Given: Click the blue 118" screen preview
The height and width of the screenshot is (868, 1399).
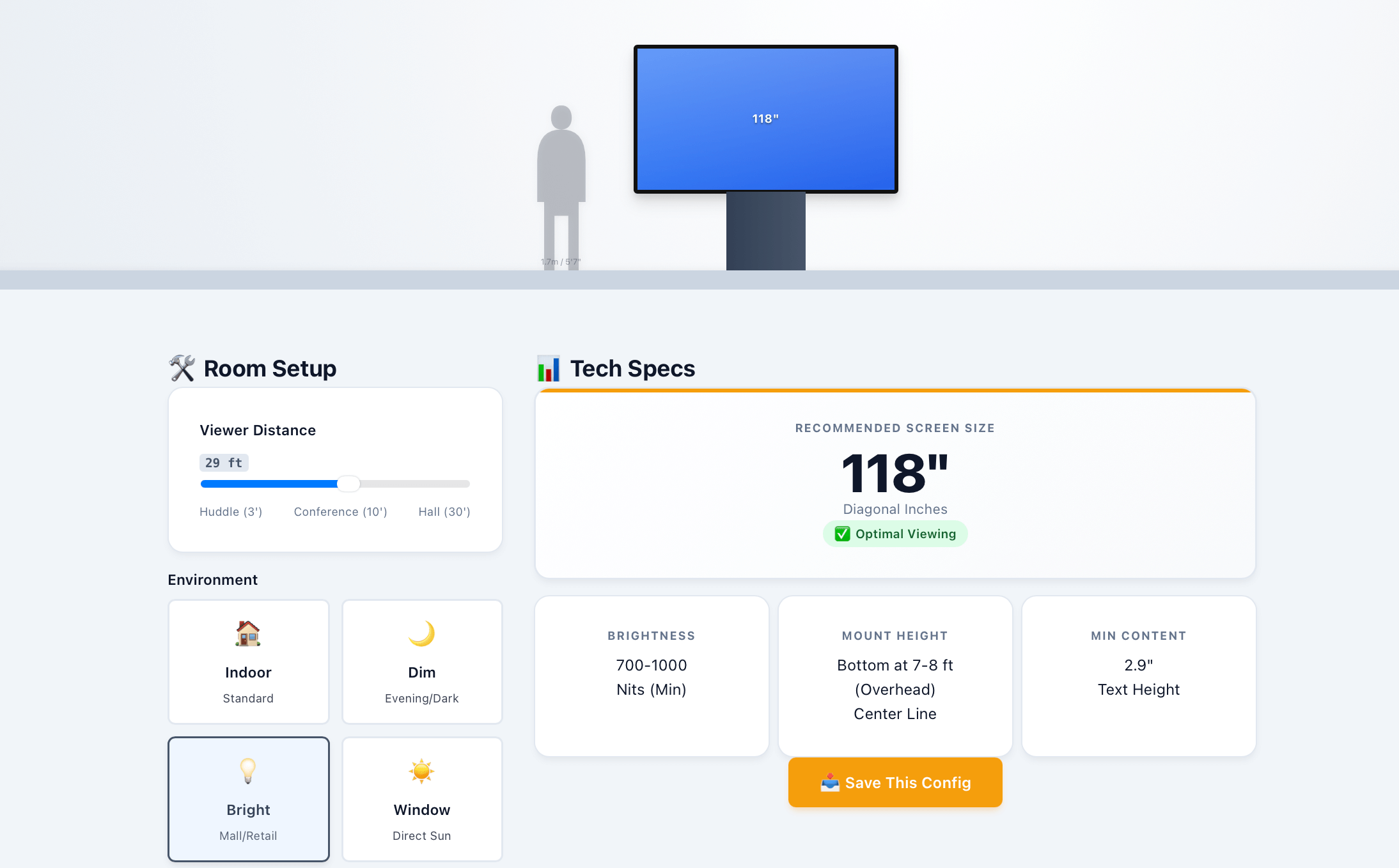Looking at the screenshot, I should [x=766, y=119].
